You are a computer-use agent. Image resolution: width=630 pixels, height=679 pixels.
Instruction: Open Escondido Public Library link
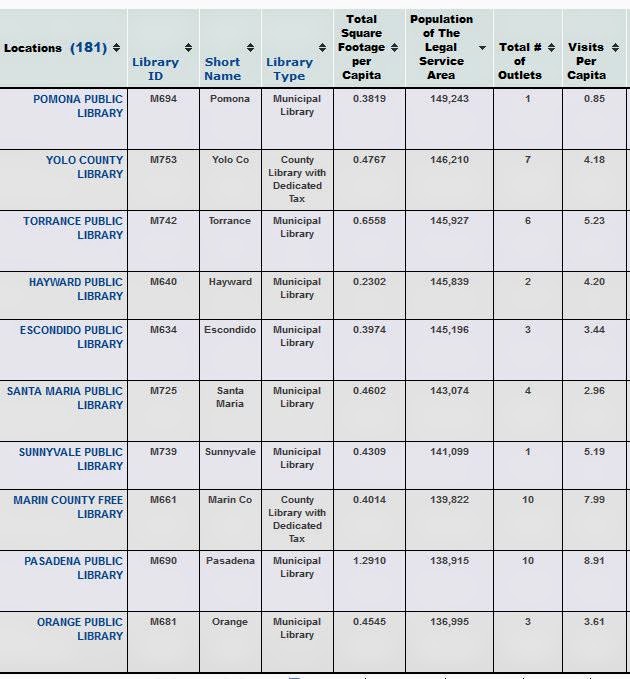point(71,337)
